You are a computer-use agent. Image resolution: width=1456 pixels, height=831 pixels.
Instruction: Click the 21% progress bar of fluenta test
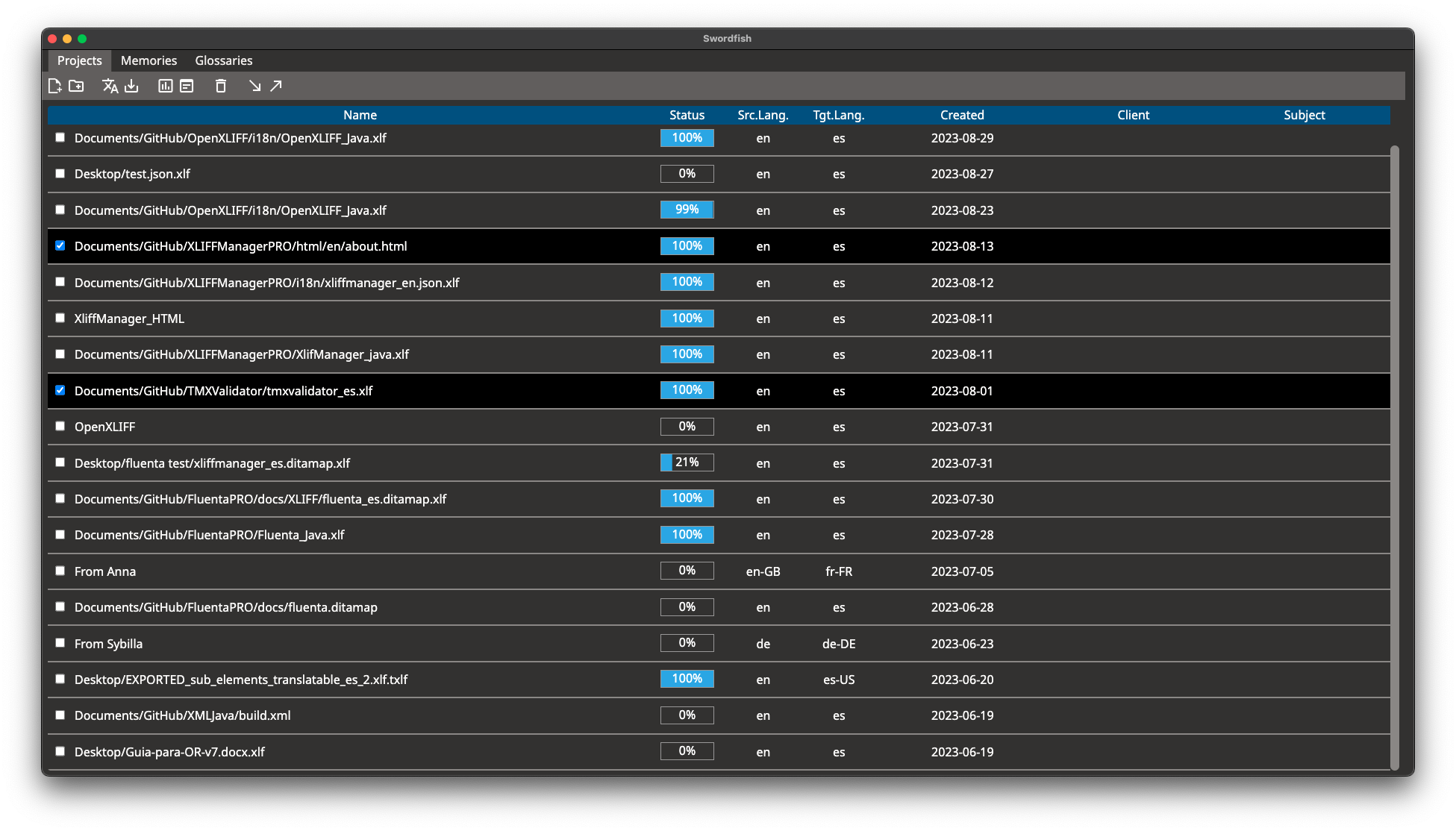687,462
